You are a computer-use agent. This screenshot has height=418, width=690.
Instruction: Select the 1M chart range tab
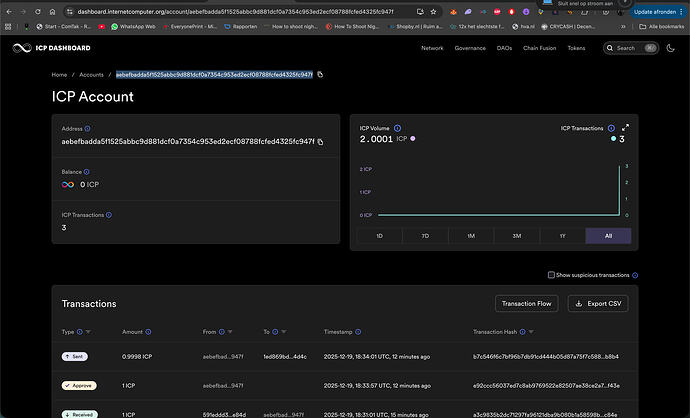point(471,236)
